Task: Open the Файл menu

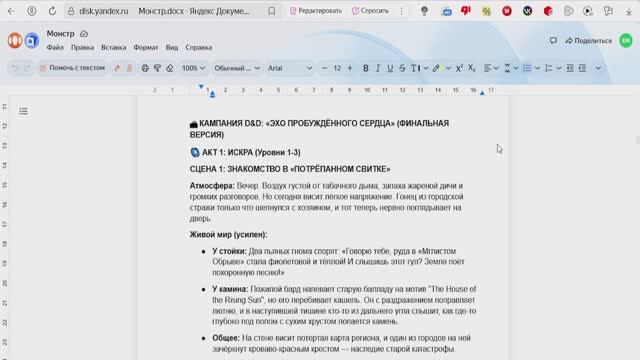Action: (55, 47)
